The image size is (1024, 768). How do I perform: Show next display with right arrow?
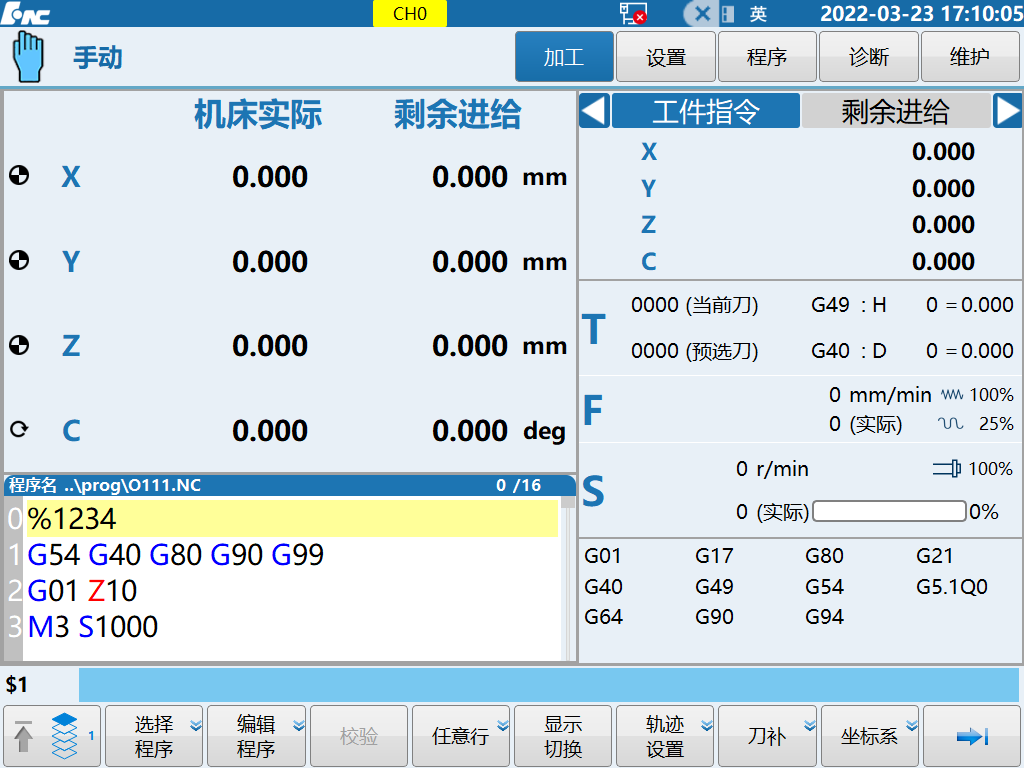point(1007,111)
